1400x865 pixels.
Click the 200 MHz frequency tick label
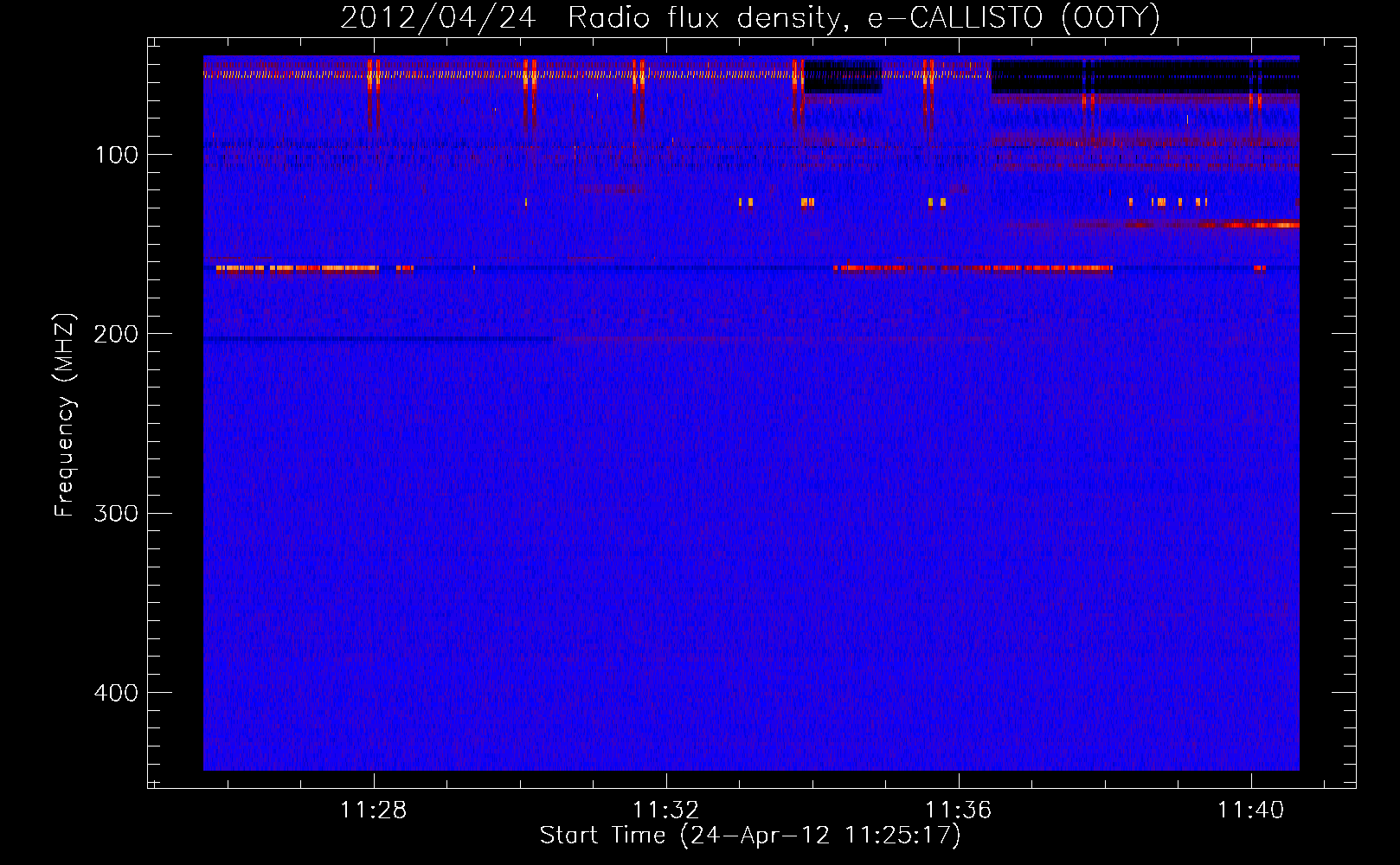pyautogui.click(x=116, y=334)
